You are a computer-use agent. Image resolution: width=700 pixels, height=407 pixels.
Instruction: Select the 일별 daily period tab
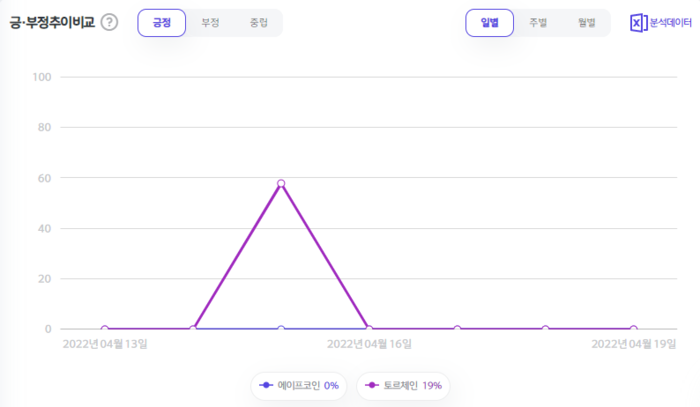490,22
